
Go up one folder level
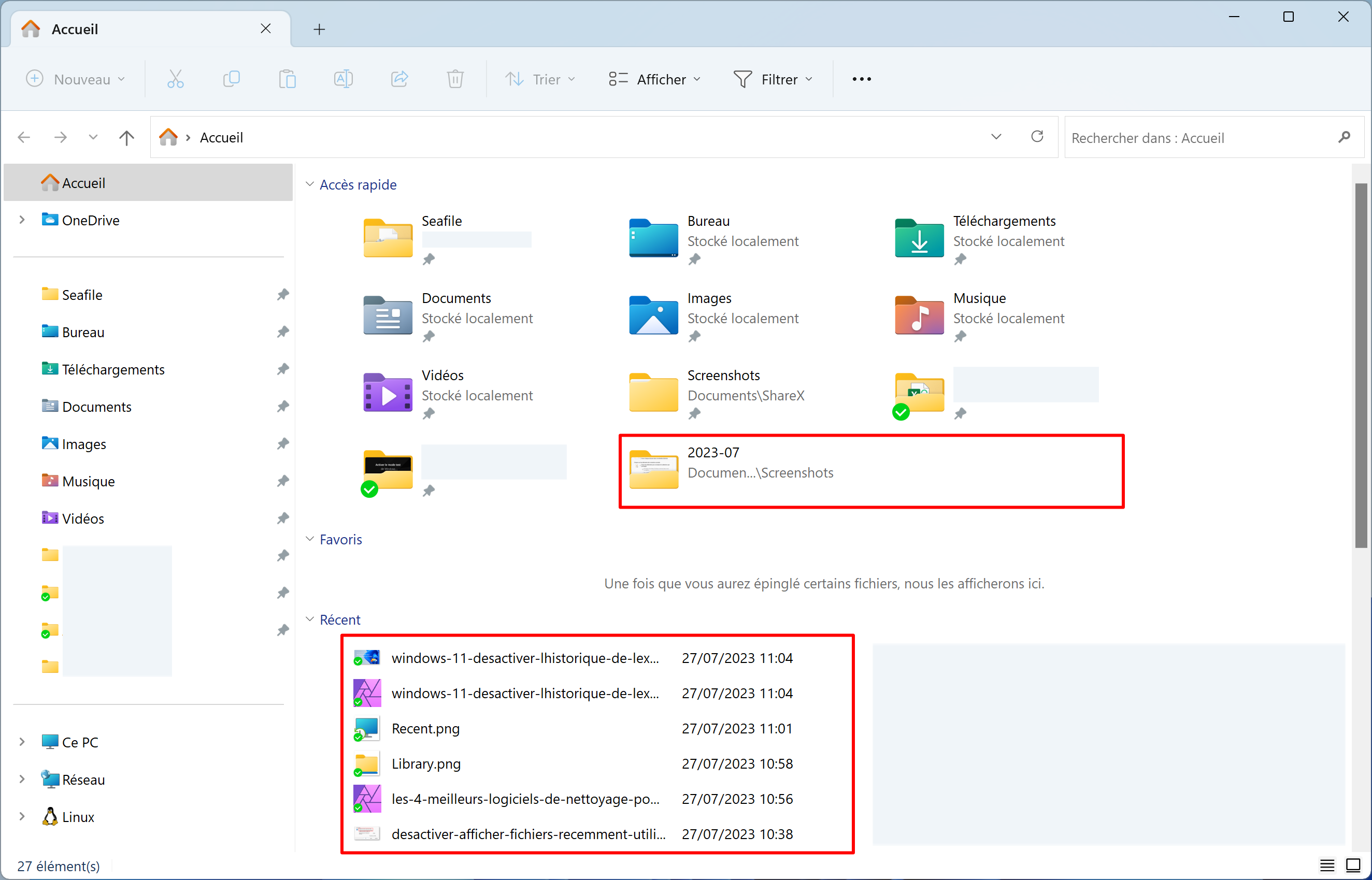tap(126, 137)
